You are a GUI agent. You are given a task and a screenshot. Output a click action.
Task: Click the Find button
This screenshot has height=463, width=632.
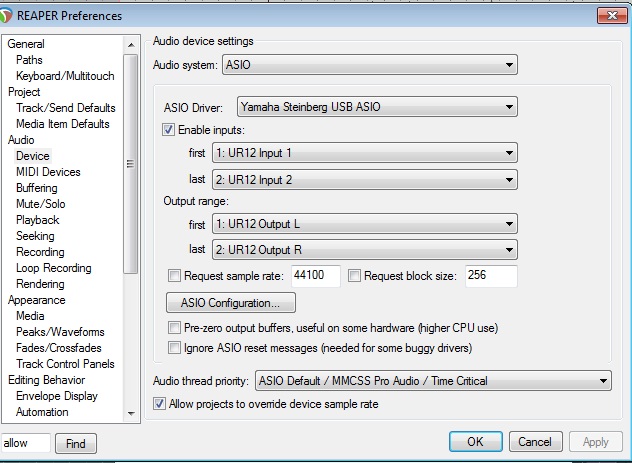click(x=75, y=443)
